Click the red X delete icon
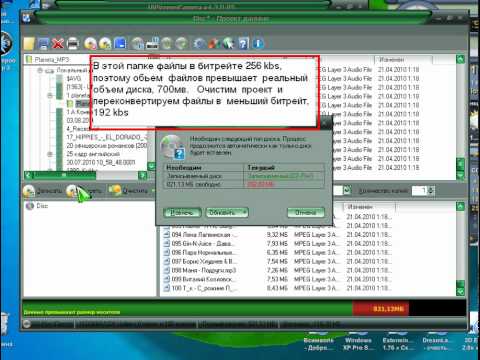The height and width of the screenshot is (360, 480). tap(58, 44)
